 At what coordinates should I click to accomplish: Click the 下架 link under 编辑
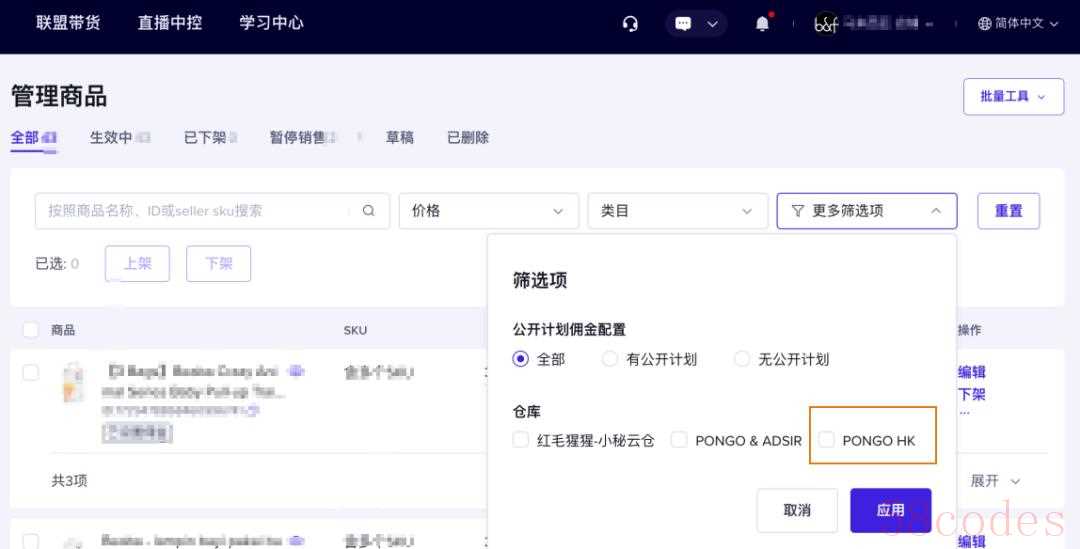coord(971,395)
